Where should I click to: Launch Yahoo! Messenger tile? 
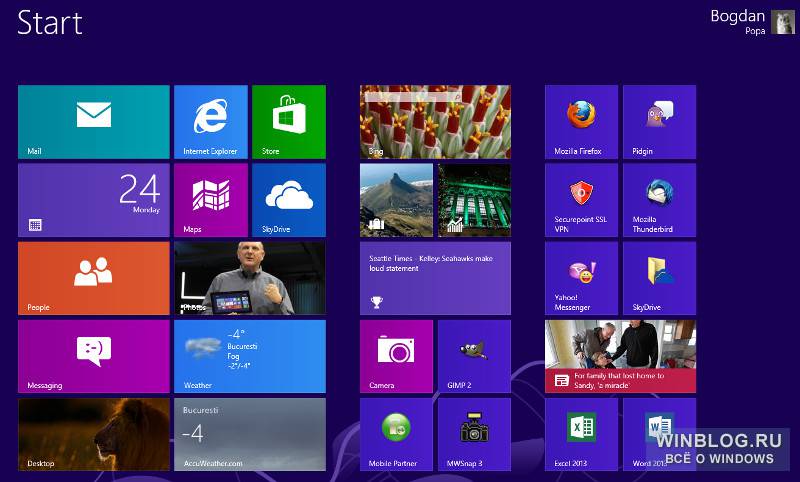[x=582, y=278]
